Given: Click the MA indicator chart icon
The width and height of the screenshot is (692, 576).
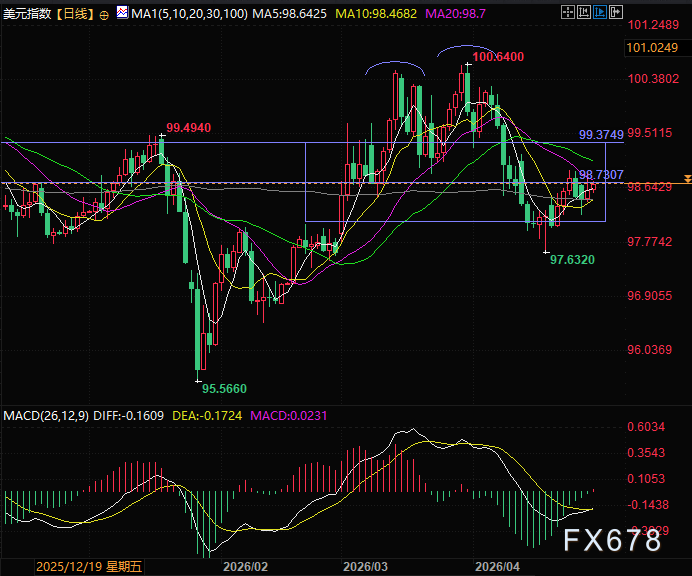Looking at the screenshot, I should (123, 15).
